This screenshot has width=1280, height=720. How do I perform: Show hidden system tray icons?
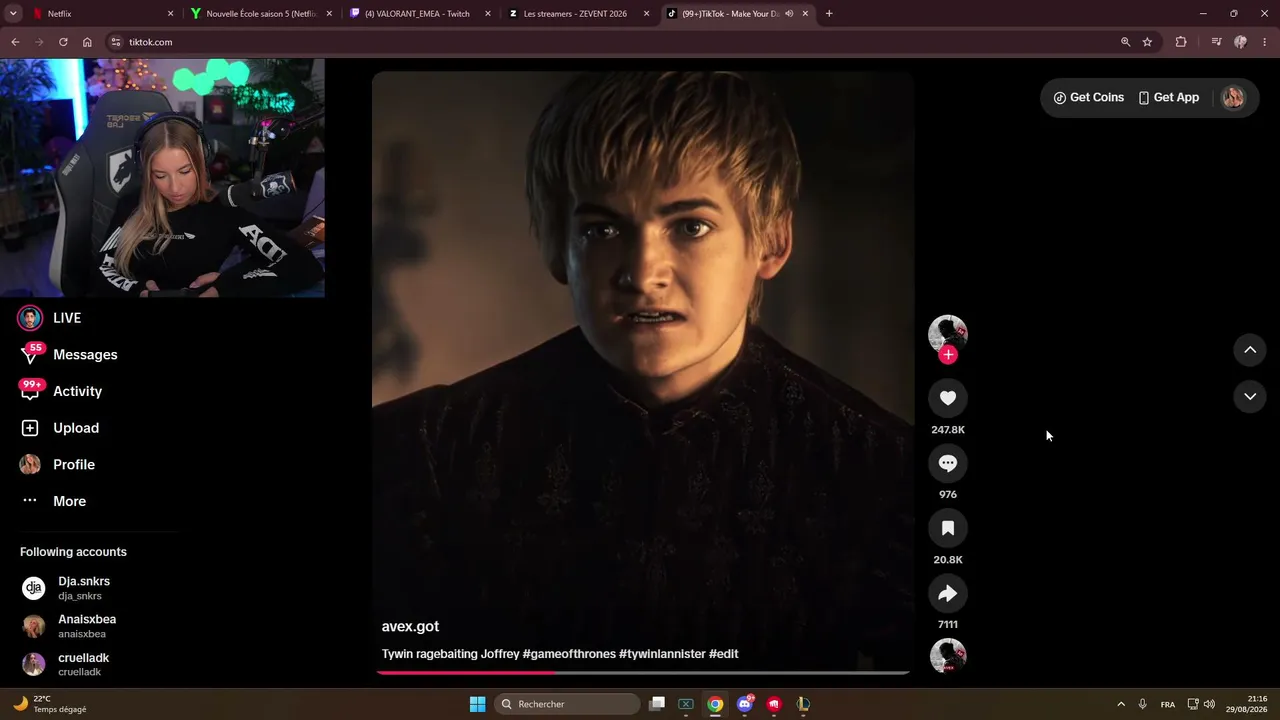tap(1121, 704)
